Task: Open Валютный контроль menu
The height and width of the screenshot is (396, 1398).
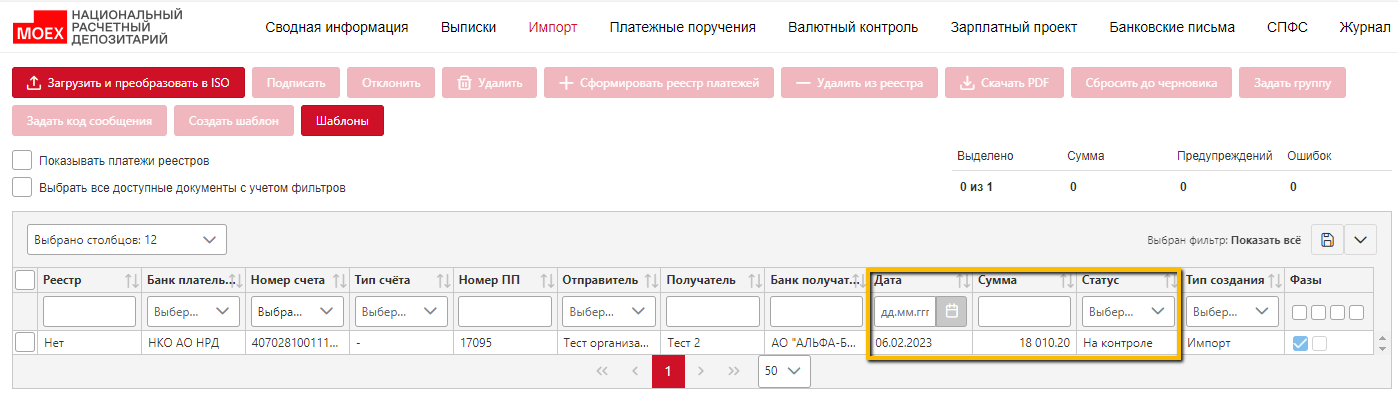Action: 853,27
